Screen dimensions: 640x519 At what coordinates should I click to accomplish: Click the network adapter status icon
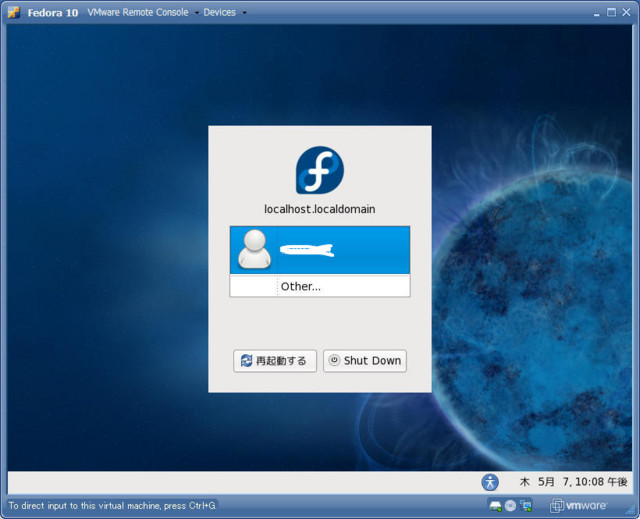(x=526, y=506)
